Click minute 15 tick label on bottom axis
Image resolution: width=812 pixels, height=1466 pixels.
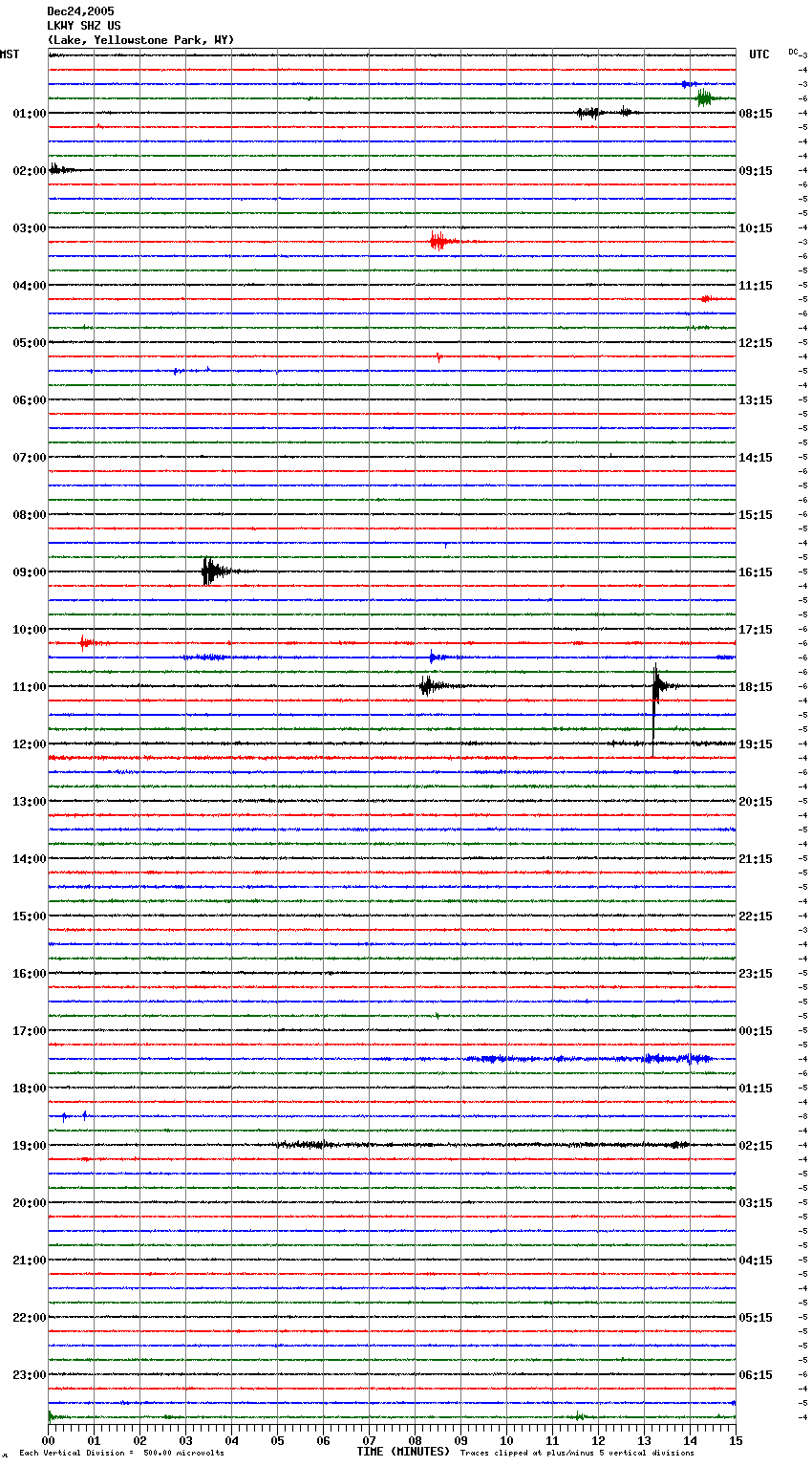click(x=736, y=1441)
